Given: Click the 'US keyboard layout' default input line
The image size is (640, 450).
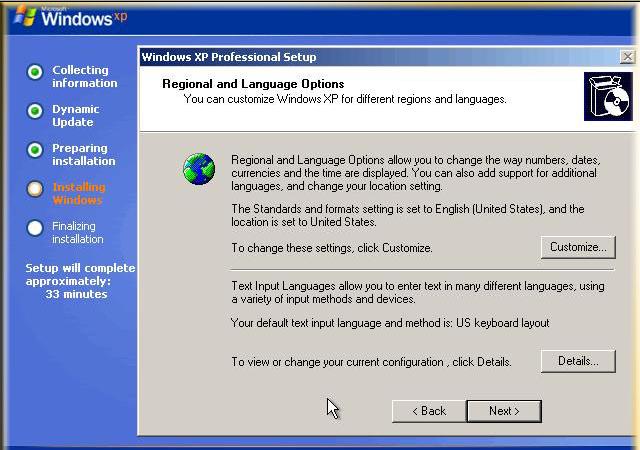Looking at the screenshot, I should pos(390,323).
